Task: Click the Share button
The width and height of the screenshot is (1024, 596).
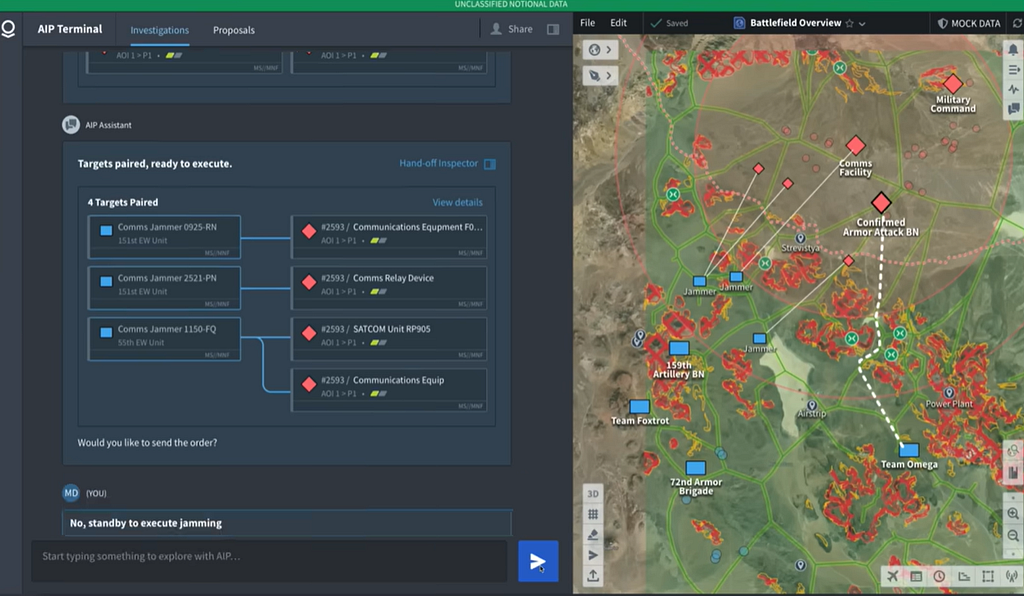Action: [511, 29]
